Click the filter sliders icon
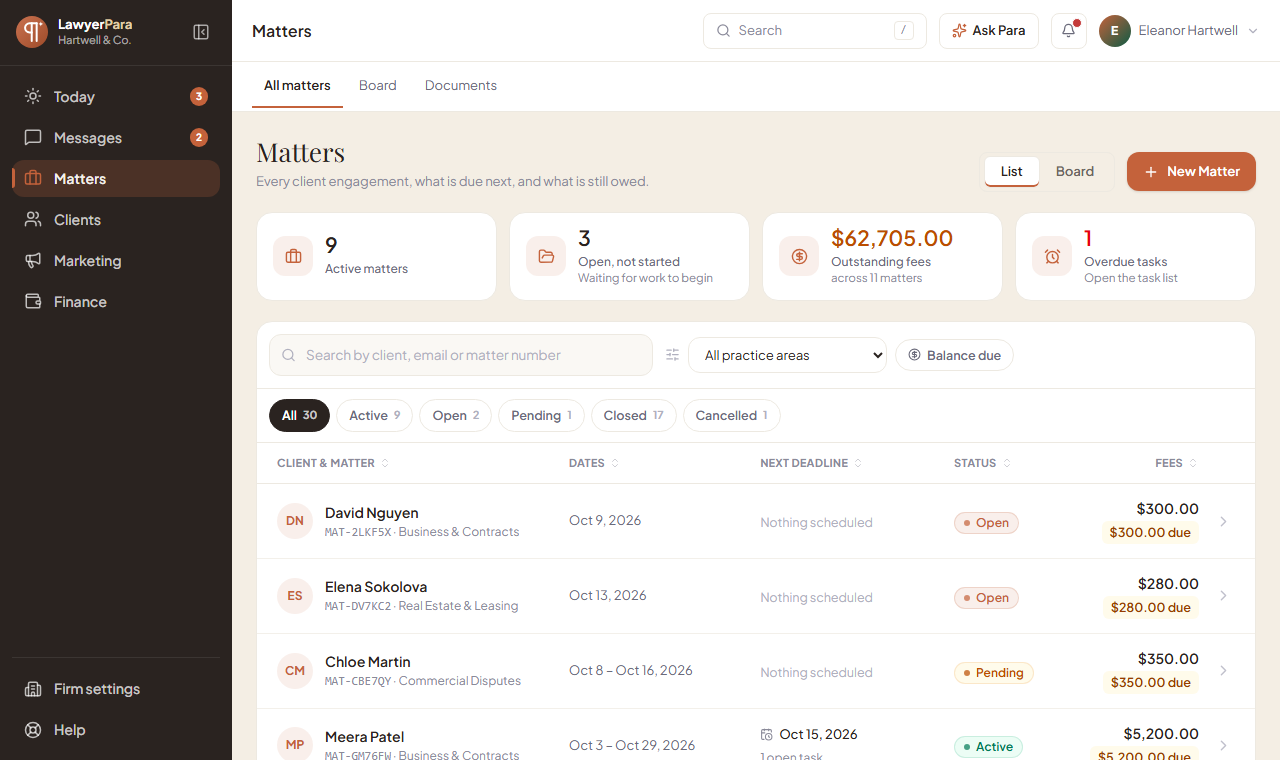The width and height of the screenshot is (1280, 760). pyautogui.click(x=673, y=355)
